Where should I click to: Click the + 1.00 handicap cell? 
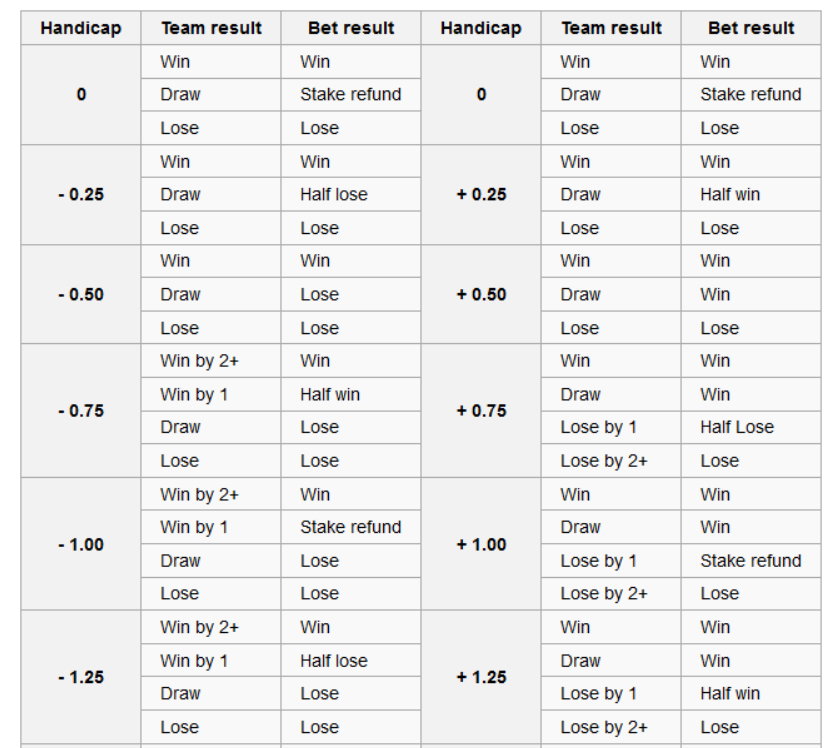click(481, 544)
